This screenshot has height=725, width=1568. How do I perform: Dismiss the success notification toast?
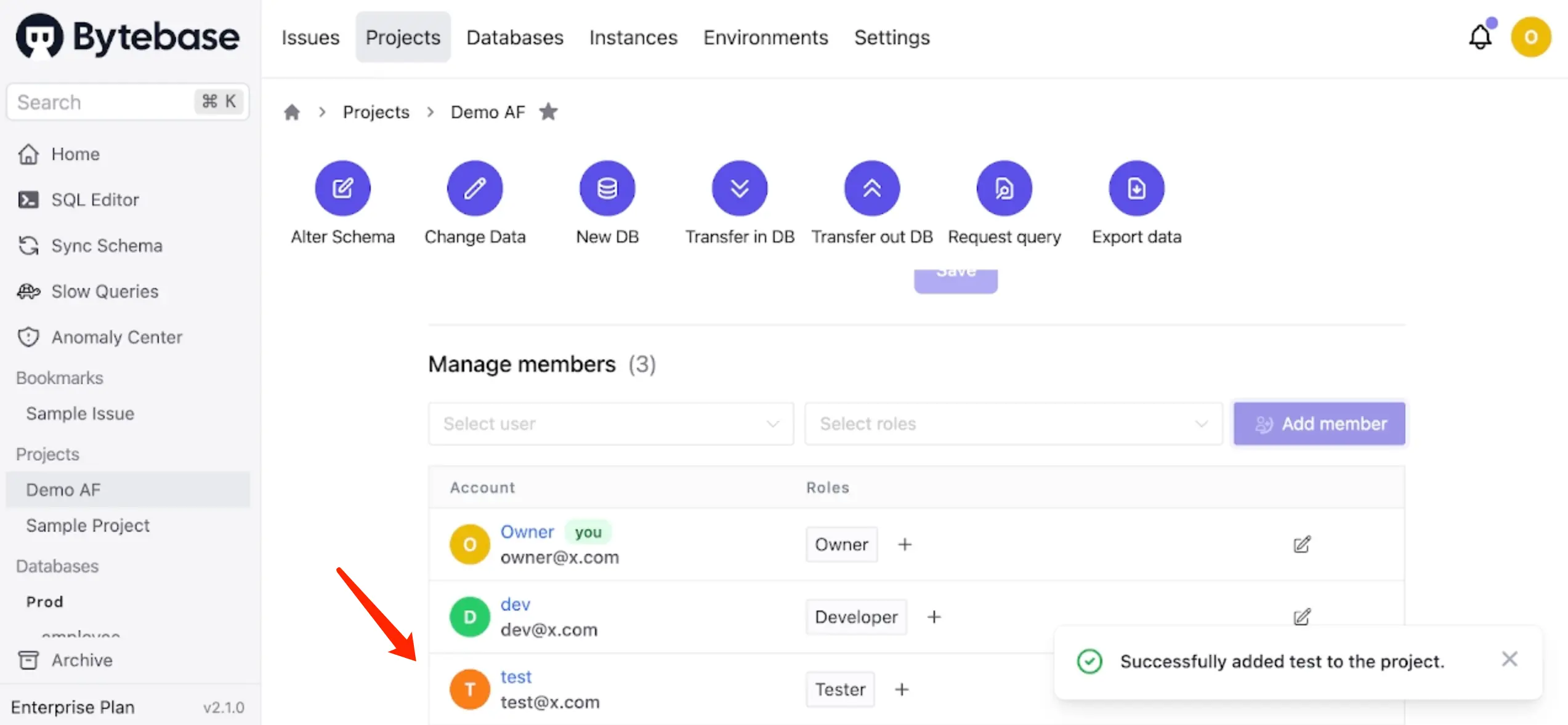tap(1509, 659)
